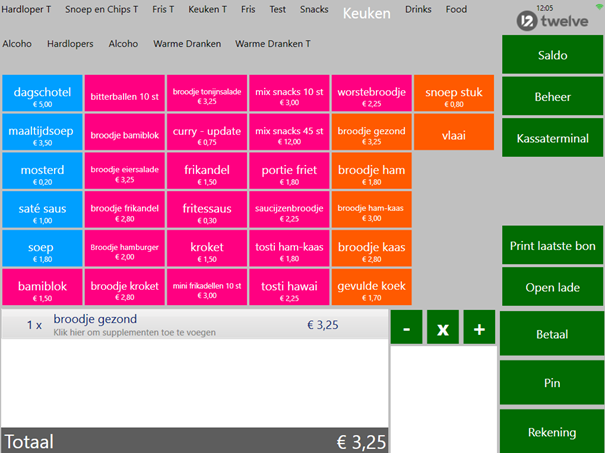Click Print laatste bon
605x453 pixels.
click(551, 245)
